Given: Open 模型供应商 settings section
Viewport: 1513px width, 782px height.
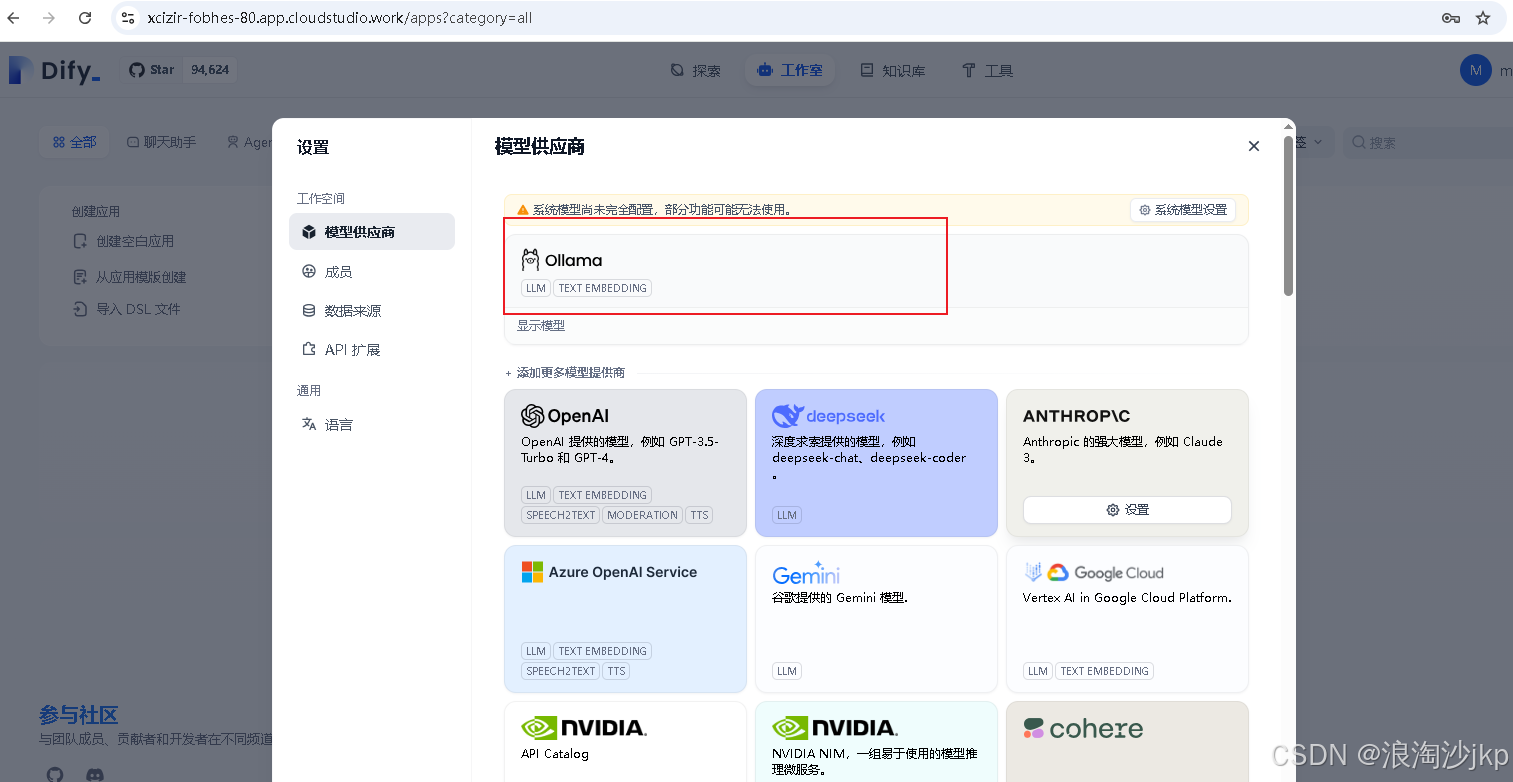Looking at the screenshot, I should coord(372,231).
